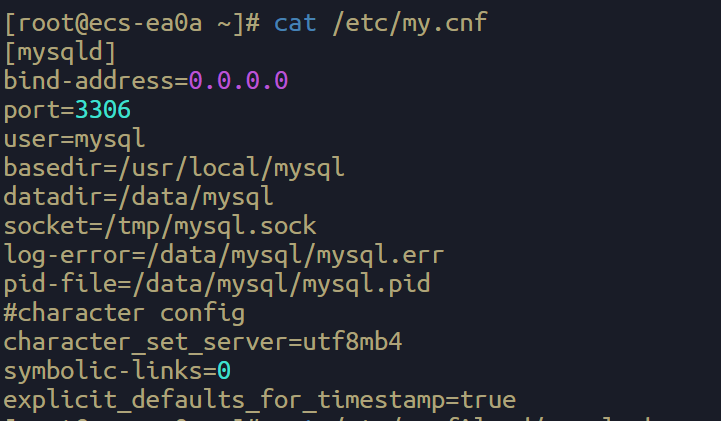This screenshot has width=721, height=421.
Task: Click the blue cat command
Action: click(294, 22)
